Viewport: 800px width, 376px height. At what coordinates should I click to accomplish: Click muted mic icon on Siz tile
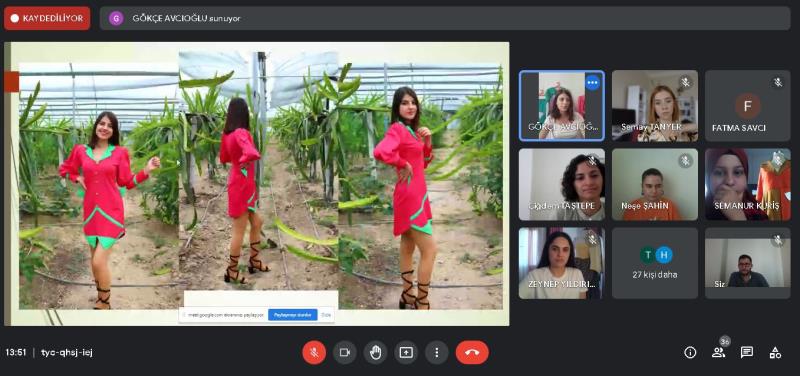[x=778, y=240]
